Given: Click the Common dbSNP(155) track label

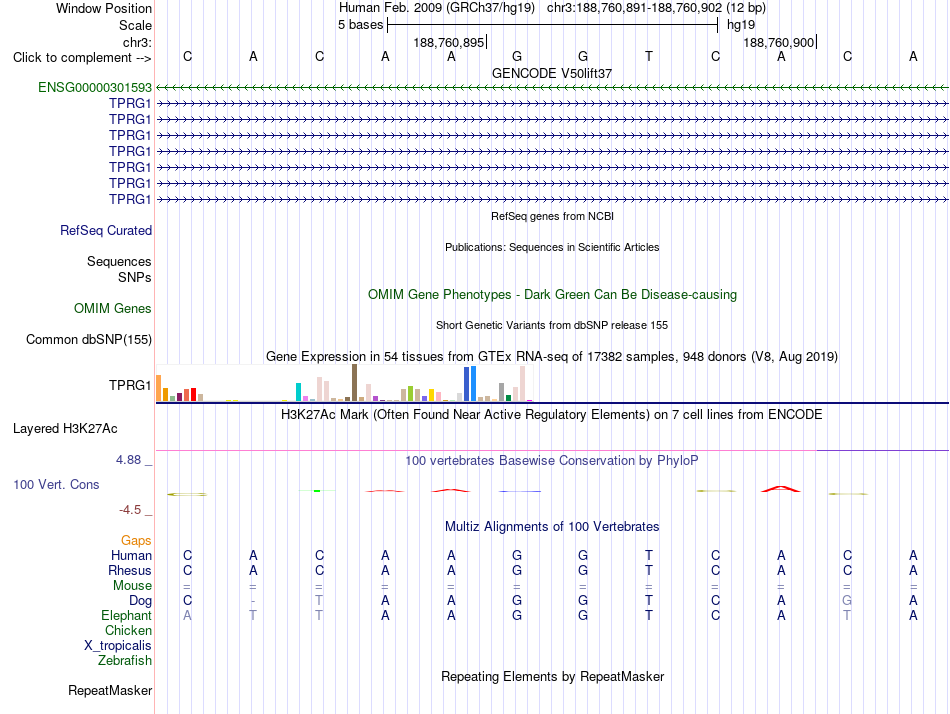Looking at the screenshot, I should [88, 339].
